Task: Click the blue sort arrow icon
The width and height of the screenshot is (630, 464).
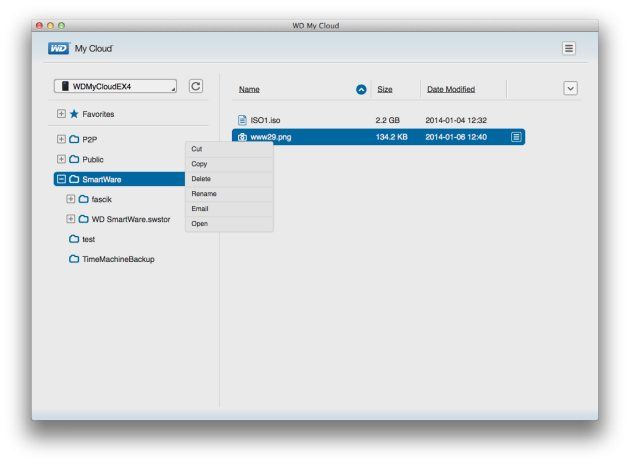Action: pos(361,89)
